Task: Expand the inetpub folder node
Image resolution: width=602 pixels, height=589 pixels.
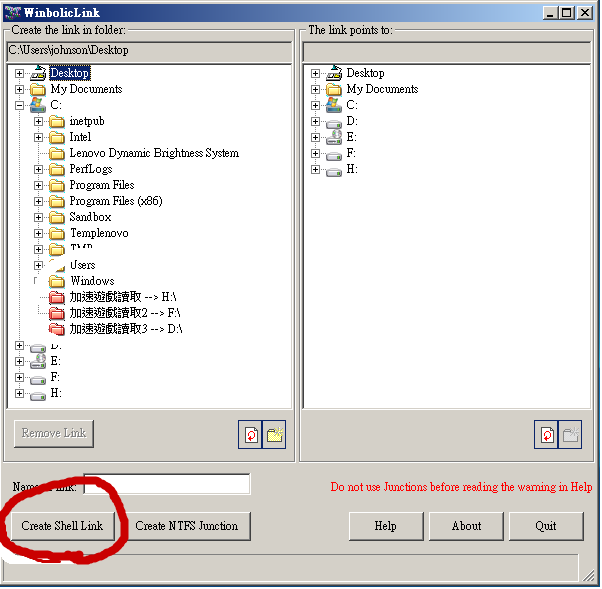Action: click(38, 122)
